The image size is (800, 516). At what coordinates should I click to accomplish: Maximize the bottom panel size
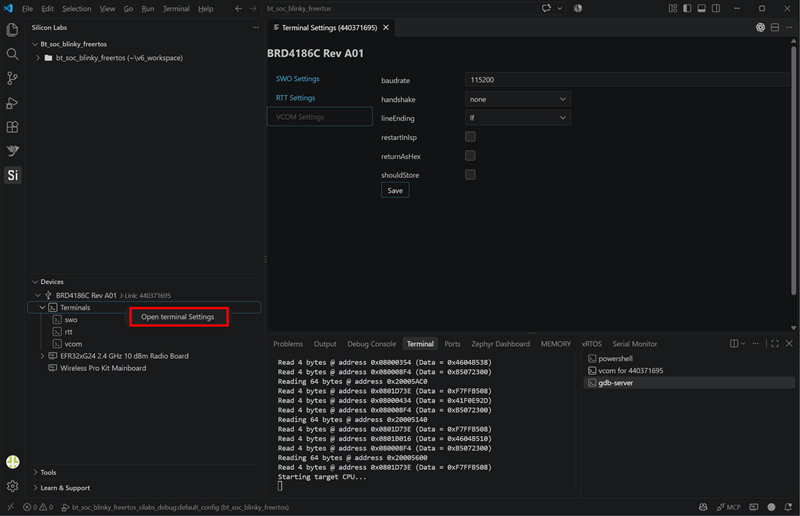(774, 343)
